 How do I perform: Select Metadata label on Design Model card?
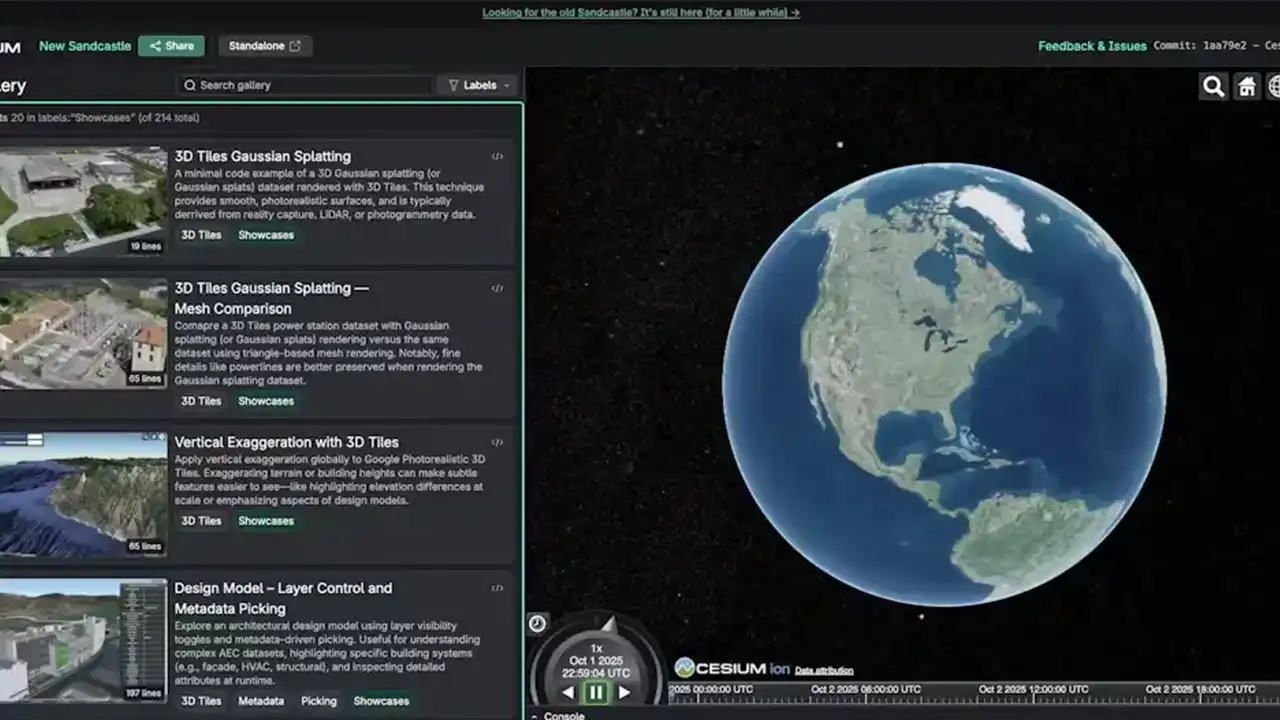pyautogui.click(x=261, y=701)
